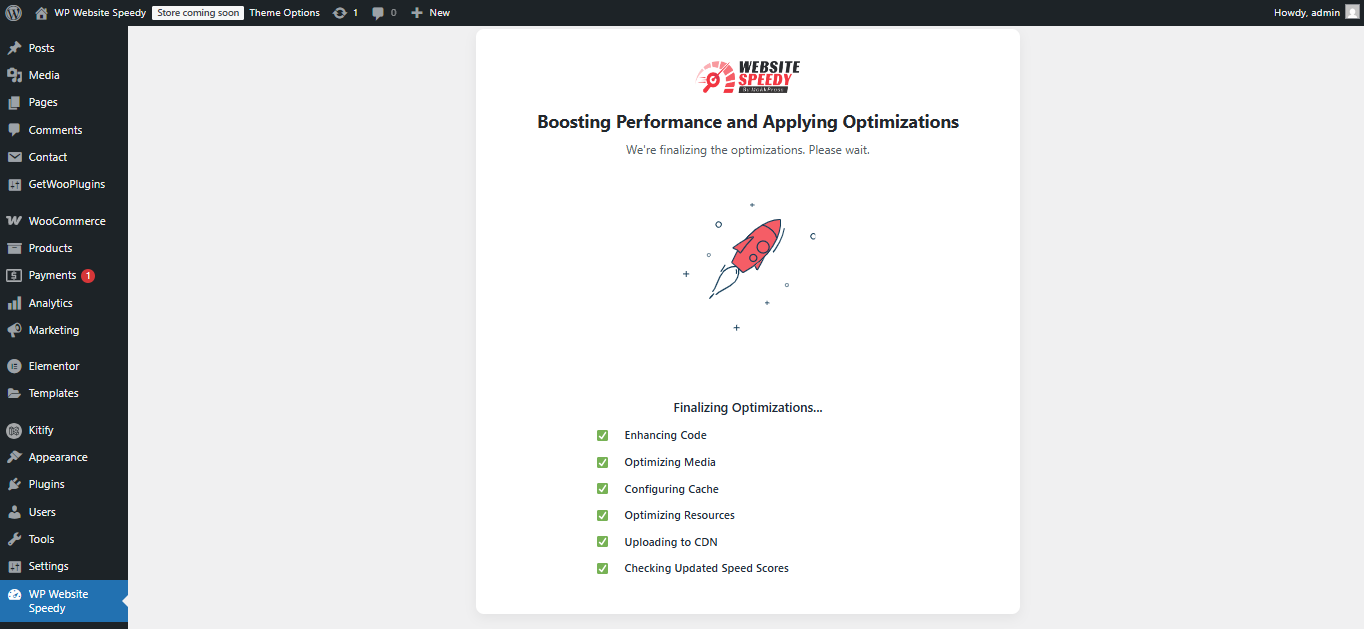
Task: Toggle the Enhancing Code checkbox
Action: pyautogui.click(x=602, y=435)
